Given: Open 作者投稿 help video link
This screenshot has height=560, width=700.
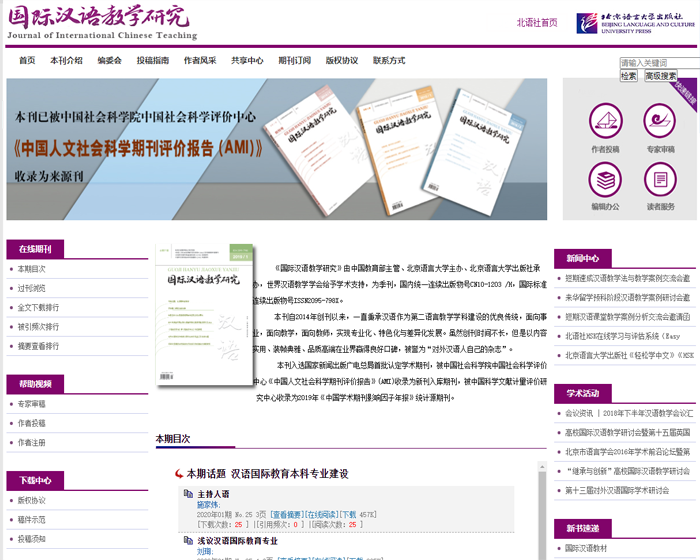Looking at the screenshot, I should (31, 423).
